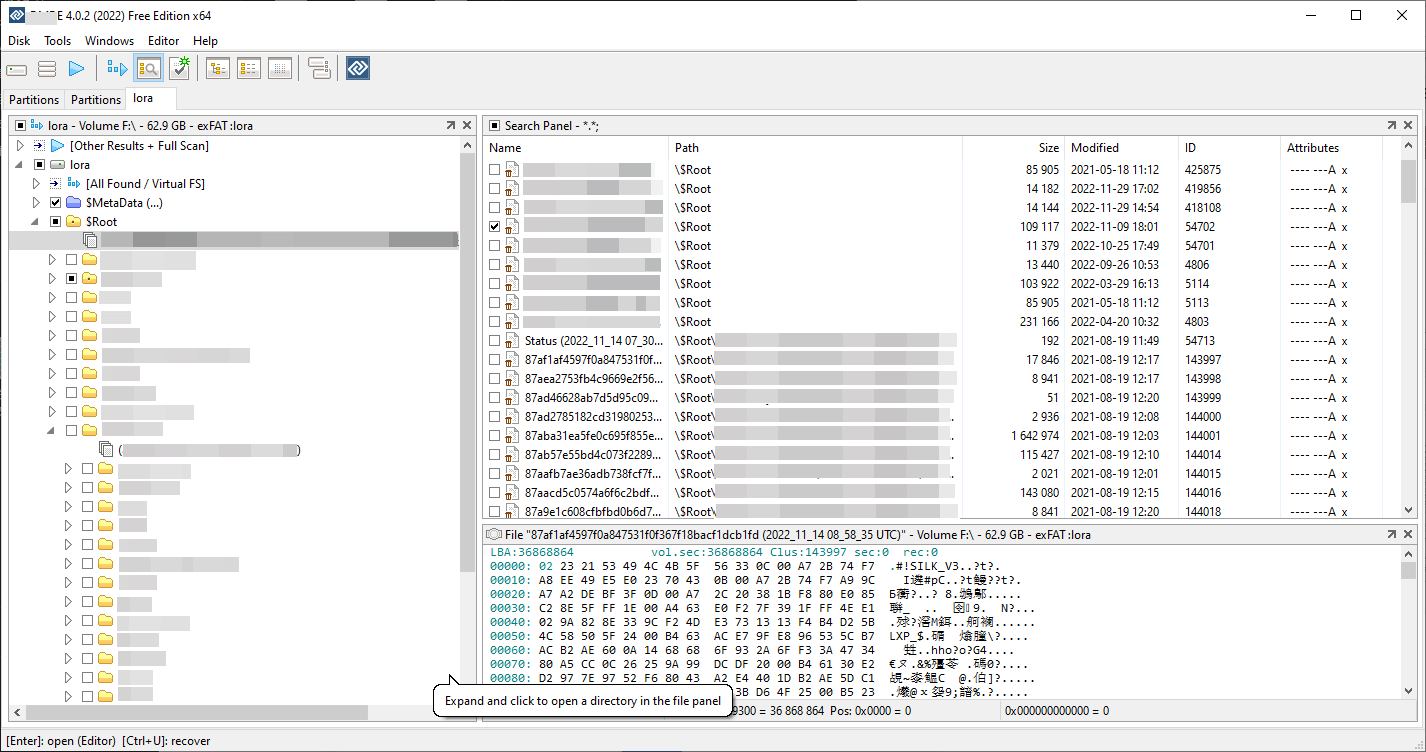Click the blue play/scan toolbar icon
Screen dimensions: 1426x752
(x=76, y=68)
